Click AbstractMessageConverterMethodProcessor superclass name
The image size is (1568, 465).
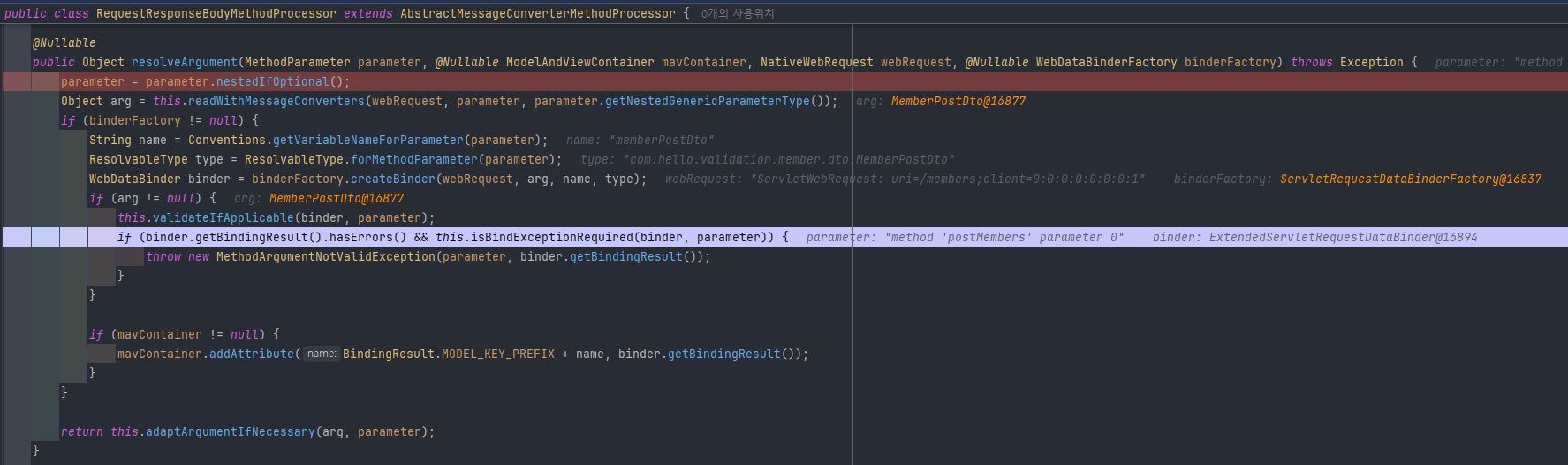(538, 13)
